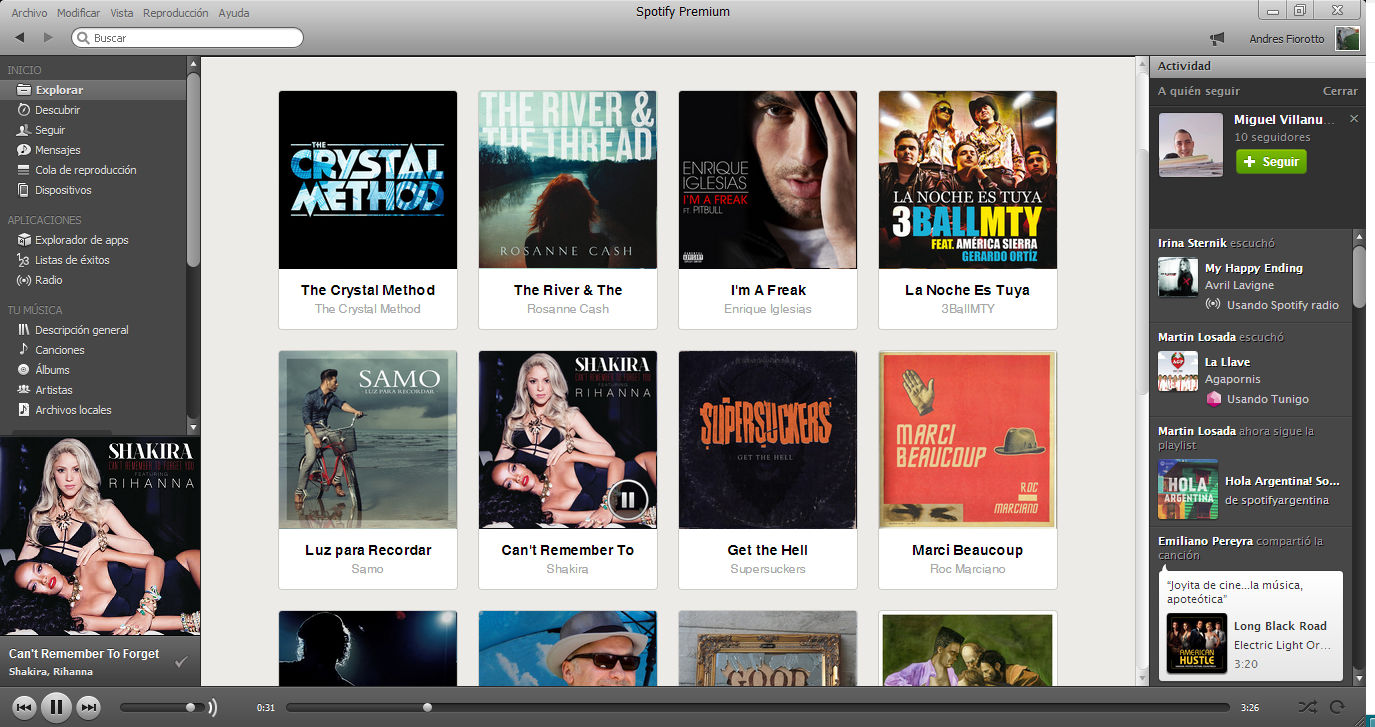Open The River & The Thread album
1375x727 pixels.
568,180
